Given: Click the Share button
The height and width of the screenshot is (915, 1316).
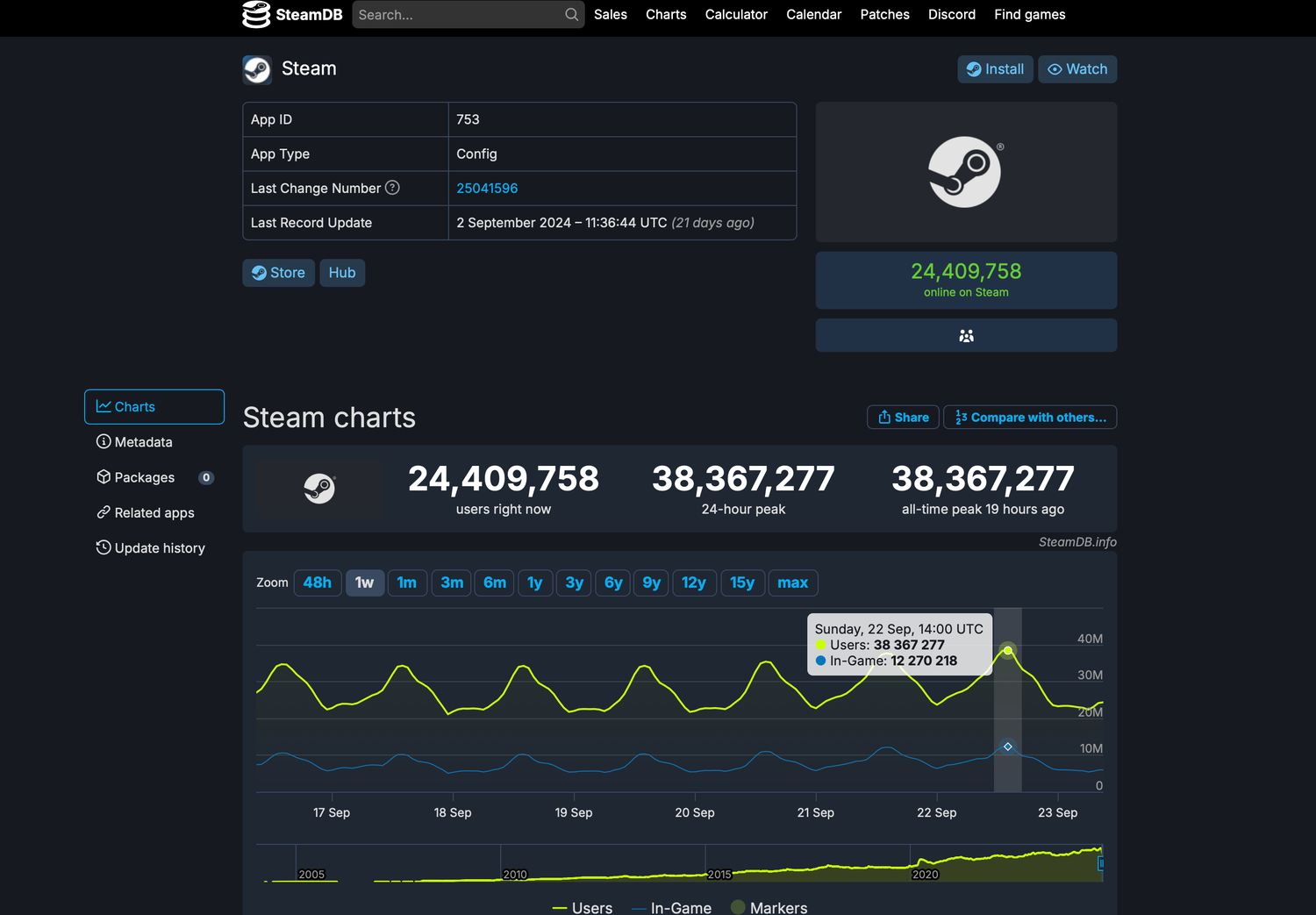Looking at the screenshot, I should click(x=903, y=418).
